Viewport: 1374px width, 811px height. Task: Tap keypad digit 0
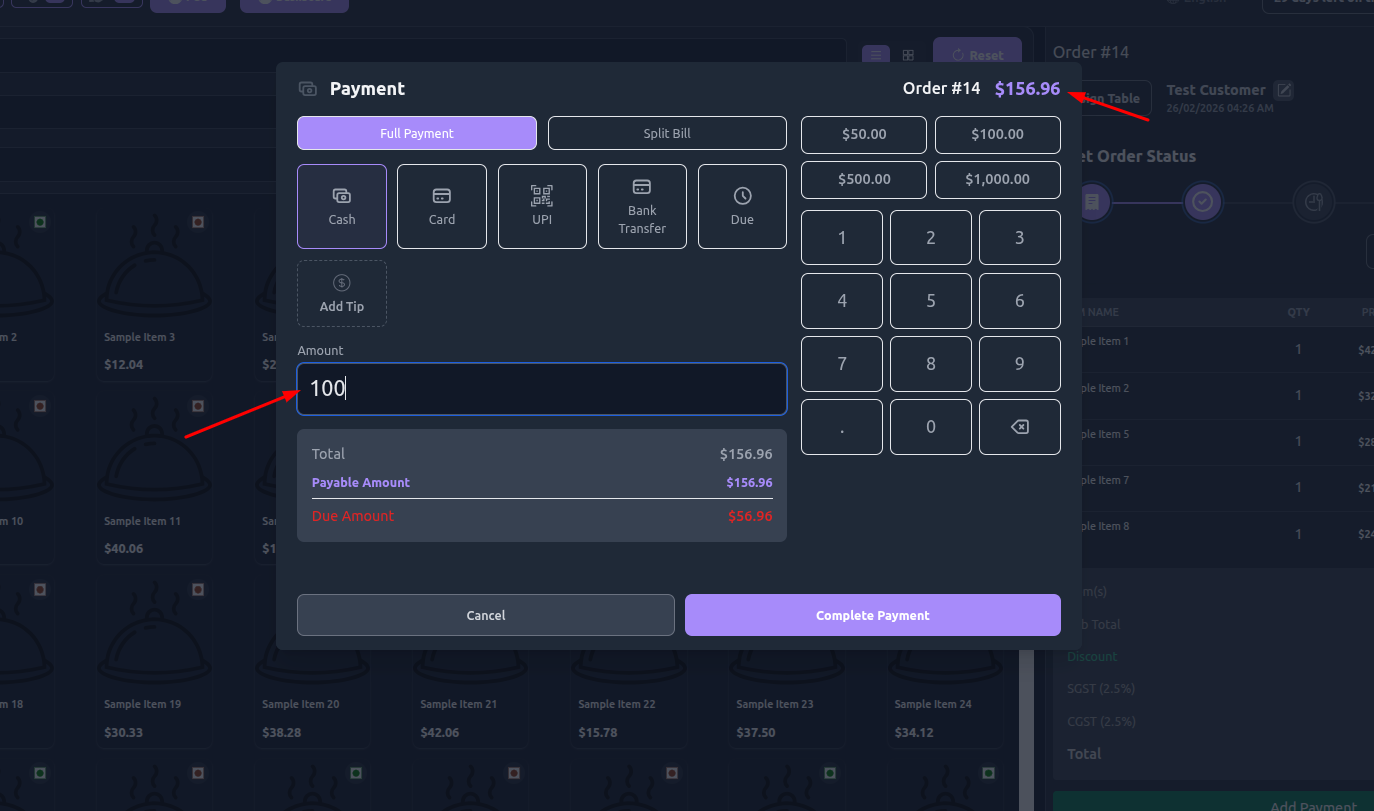931,427
